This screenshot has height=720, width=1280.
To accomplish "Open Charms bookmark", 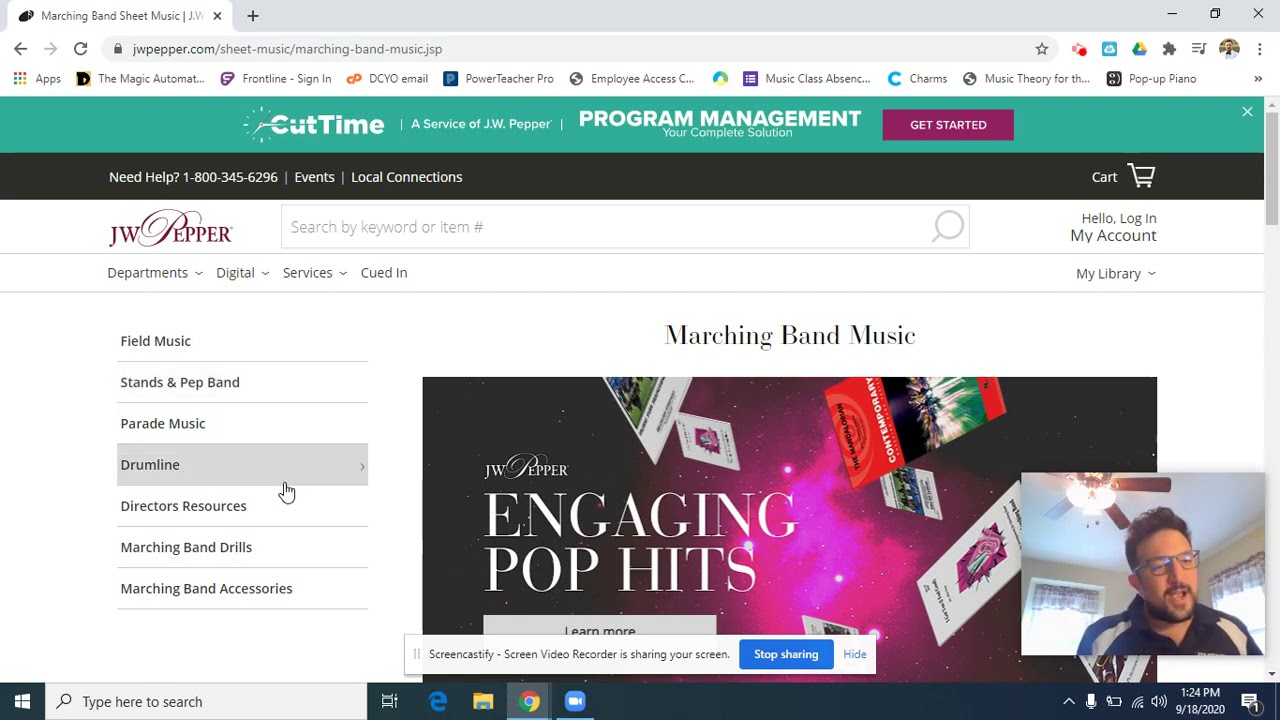I will tap(917, 78).
